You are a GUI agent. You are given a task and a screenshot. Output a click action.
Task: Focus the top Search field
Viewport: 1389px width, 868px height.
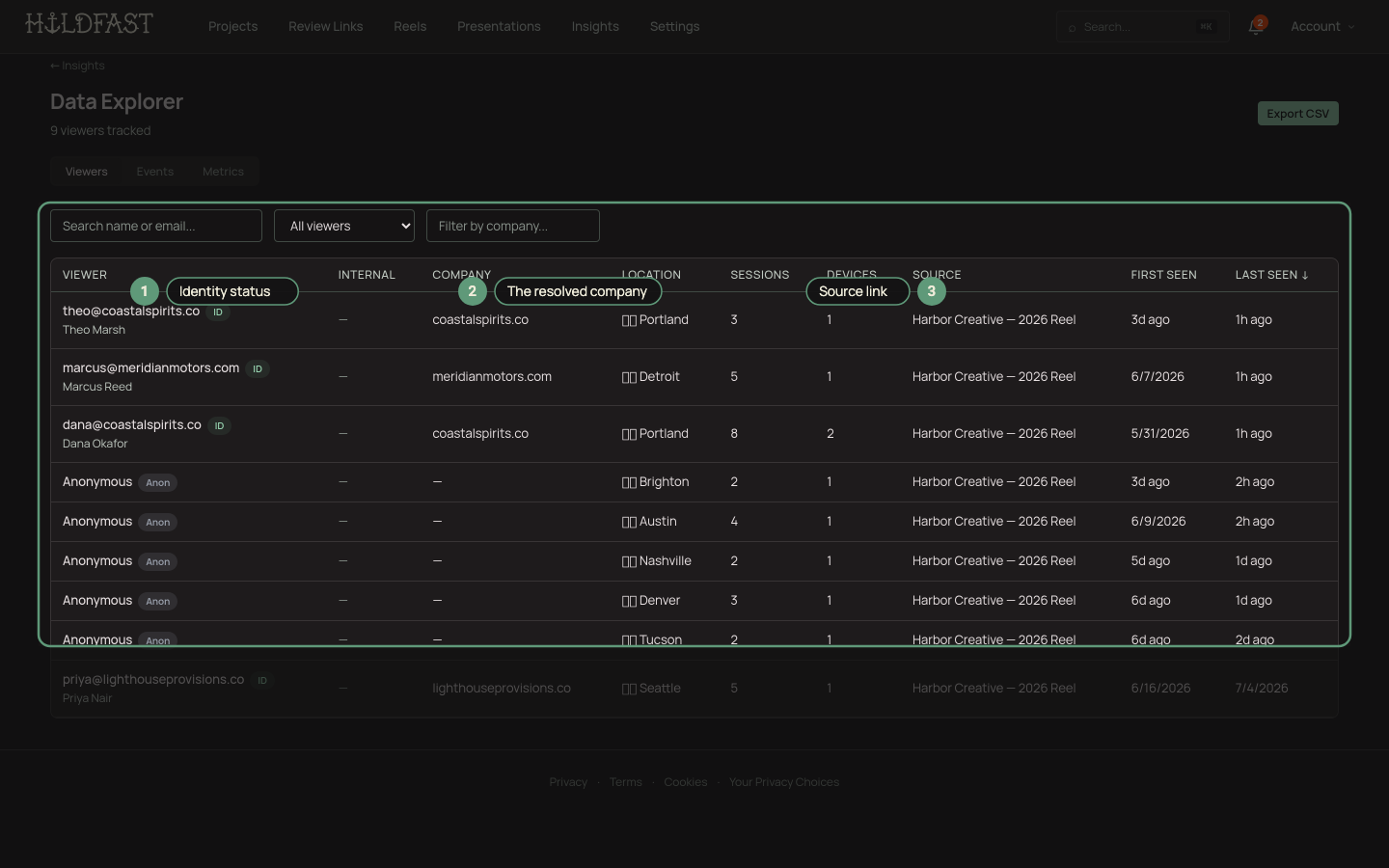tap(1142, 27)
